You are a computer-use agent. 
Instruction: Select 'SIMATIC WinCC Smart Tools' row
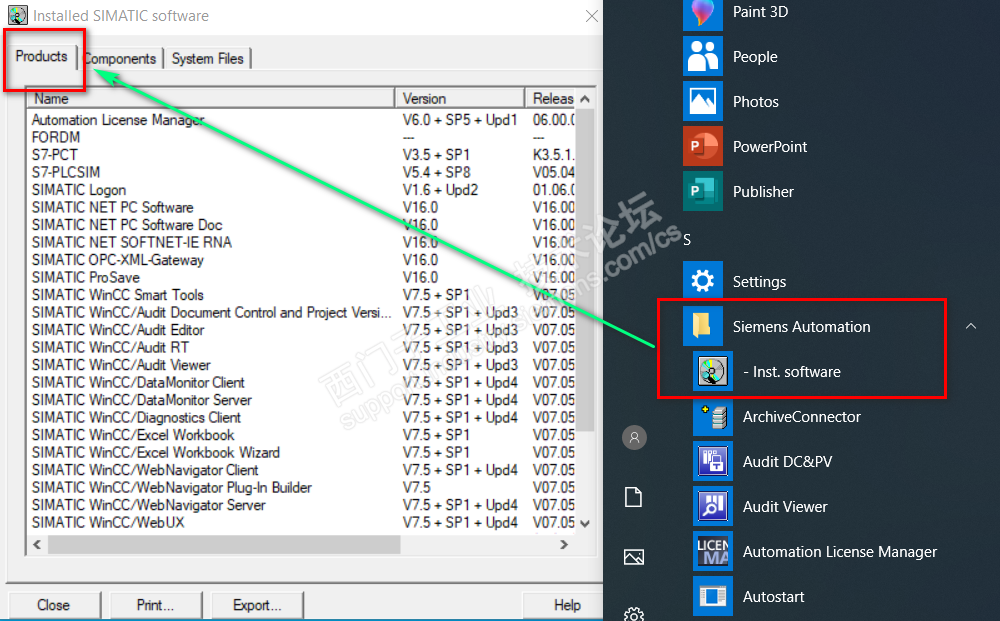[x=302, y=295]
